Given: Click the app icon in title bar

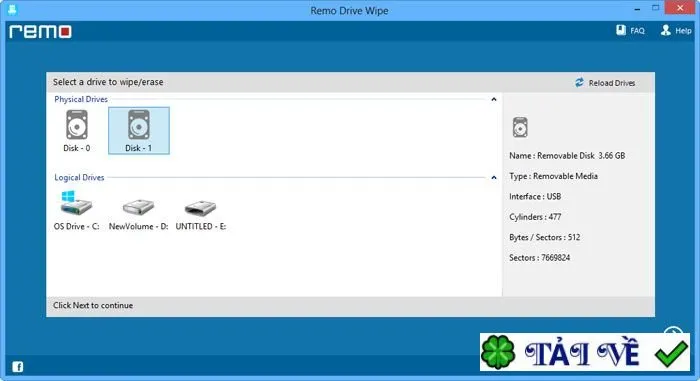Looking at the screenshot, I should click(x=12, y=9).
